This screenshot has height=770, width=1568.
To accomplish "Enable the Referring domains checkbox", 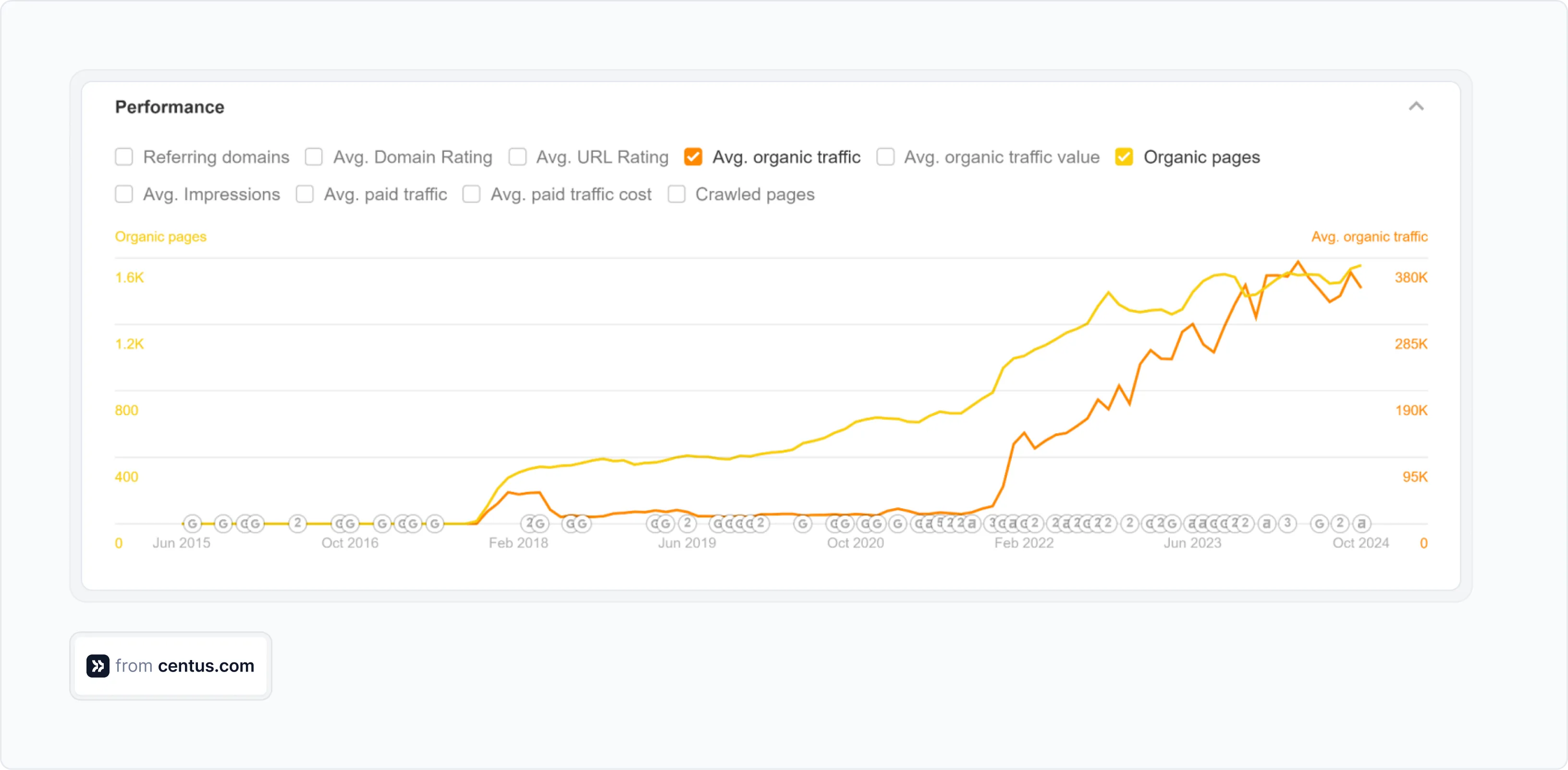I will coord(124,157).
